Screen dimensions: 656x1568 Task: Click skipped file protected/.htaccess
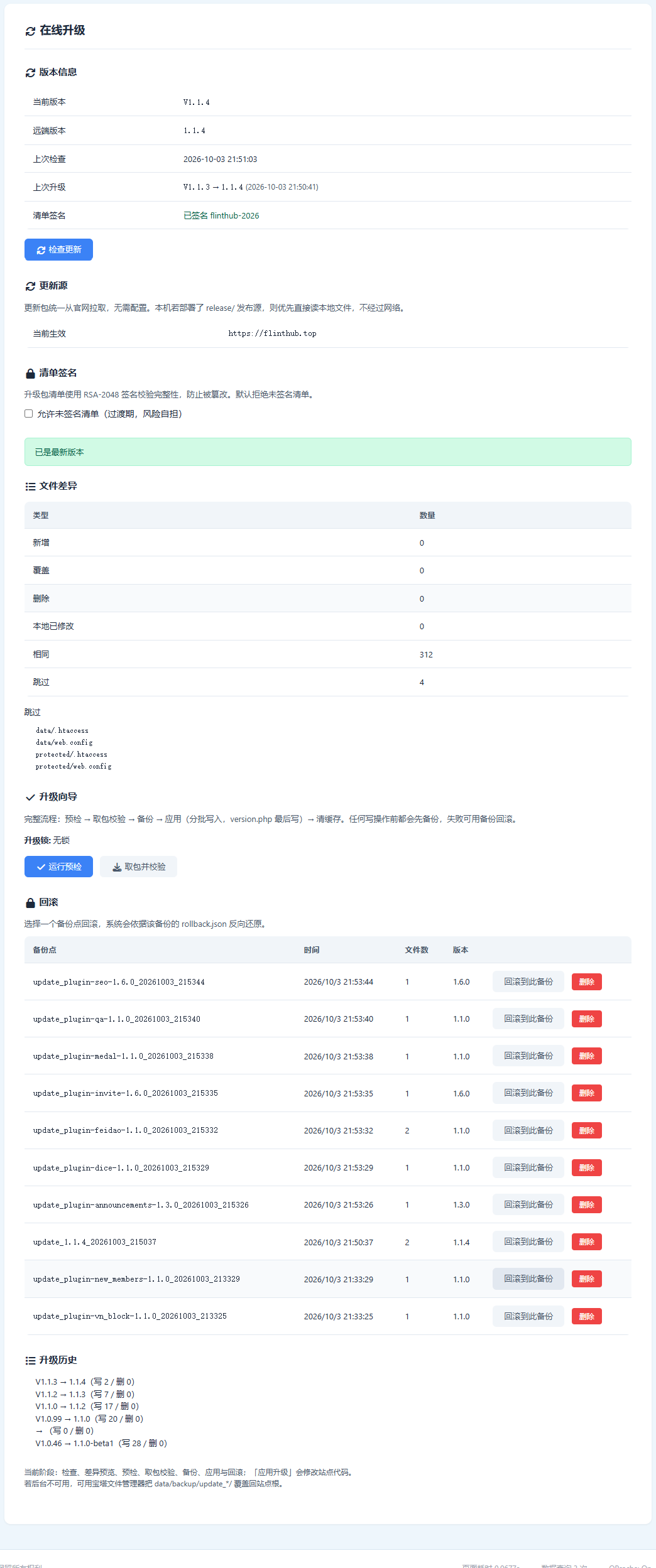pos(72,754)
